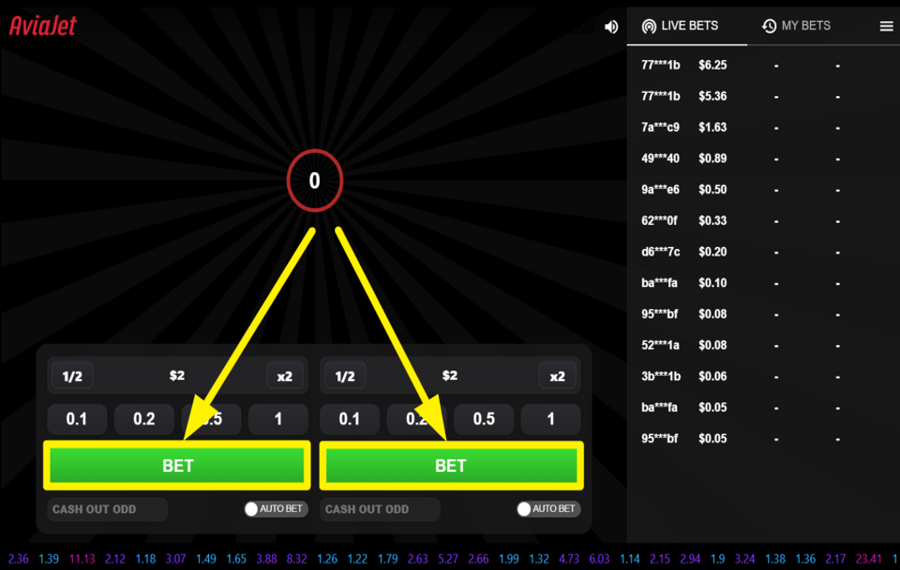The image size is (900, 570).
Task: Double the stake with right x2 button
Action: [x=557, y=376]
